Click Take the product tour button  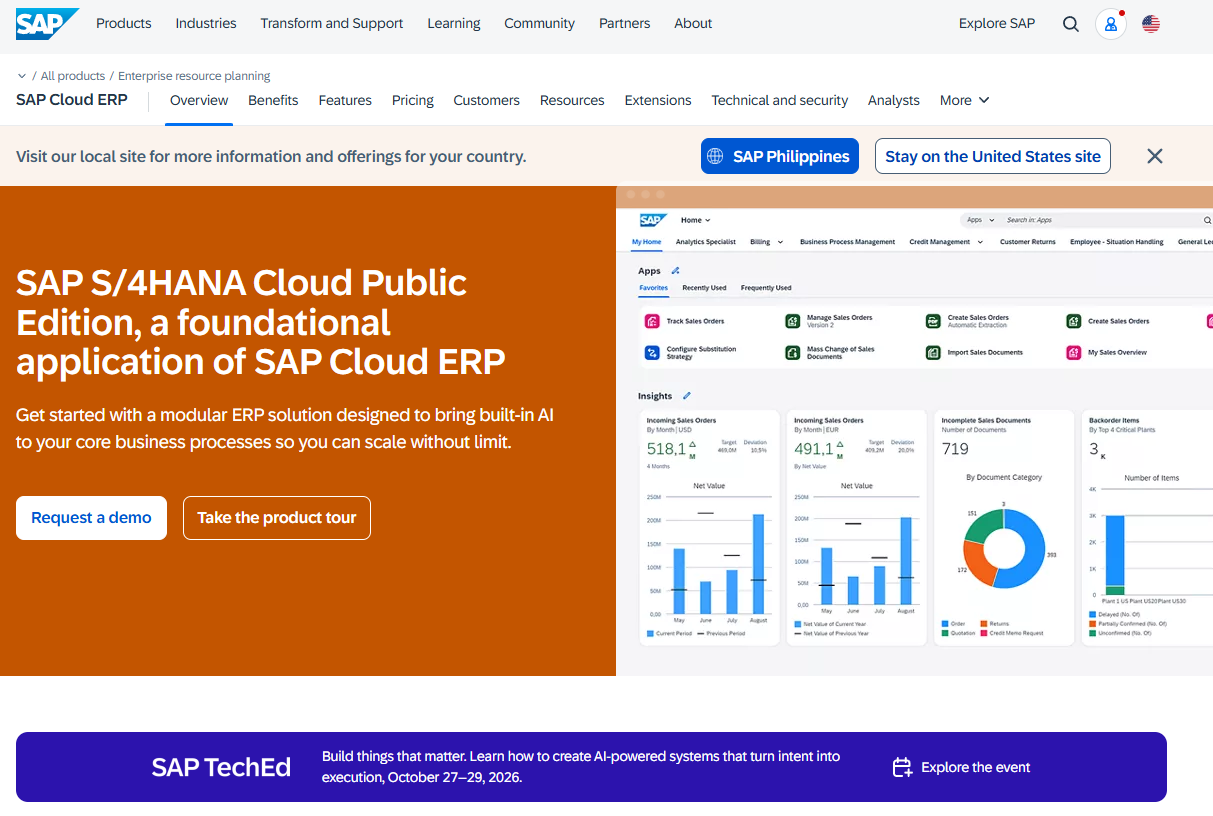[x=277, y=518]
